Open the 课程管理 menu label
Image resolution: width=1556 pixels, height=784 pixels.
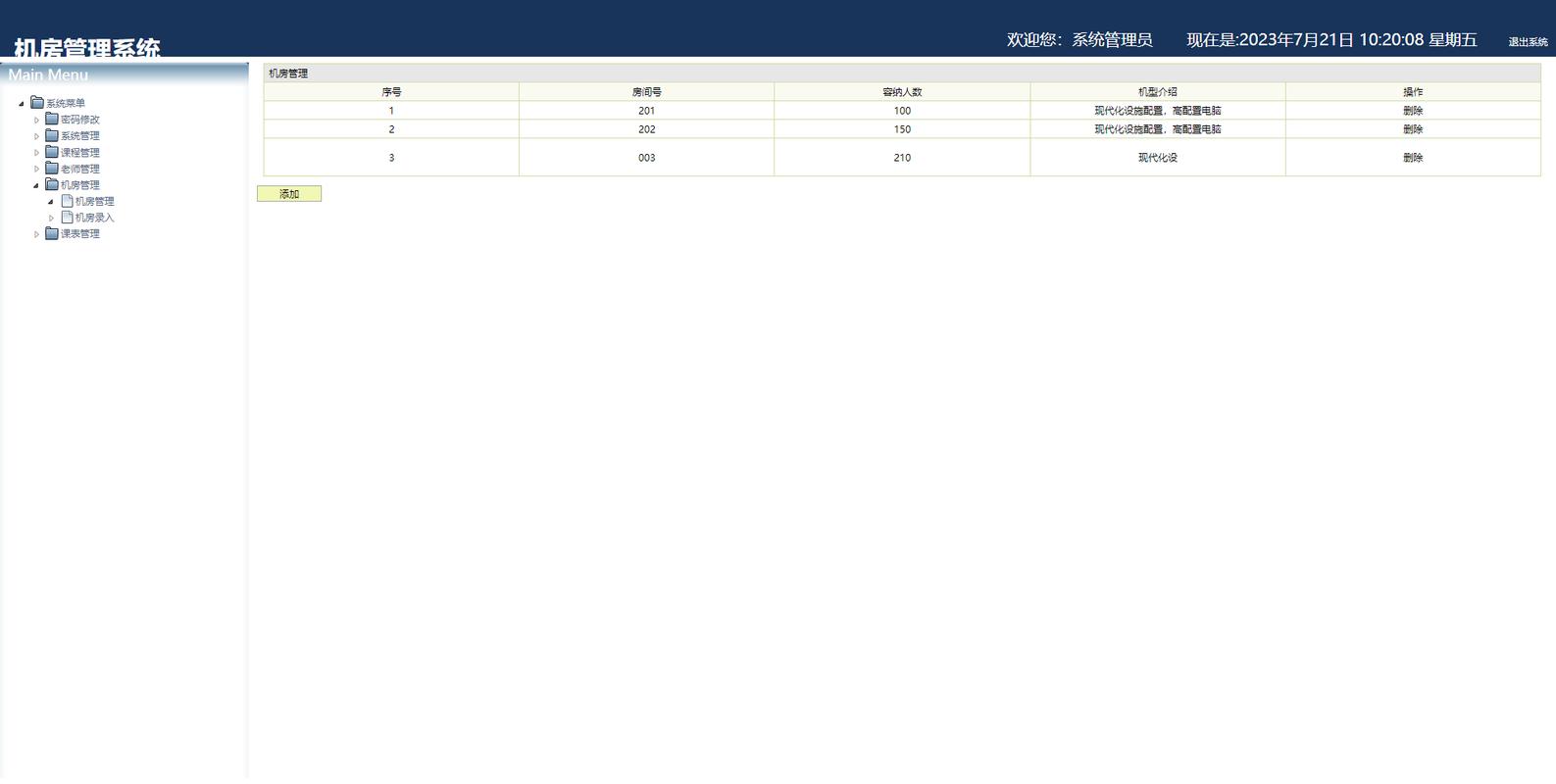tap(80, 153)
